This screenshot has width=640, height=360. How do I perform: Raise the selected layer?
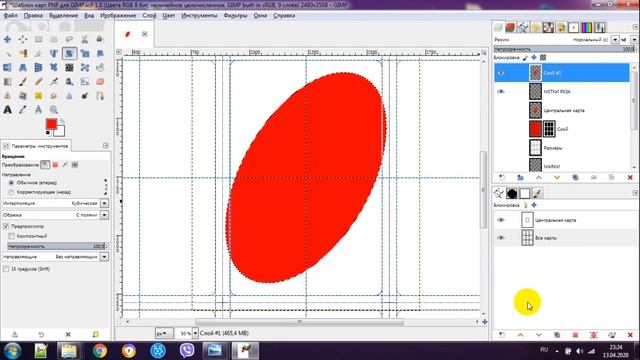pyautogui.click(x=539, y=178)
